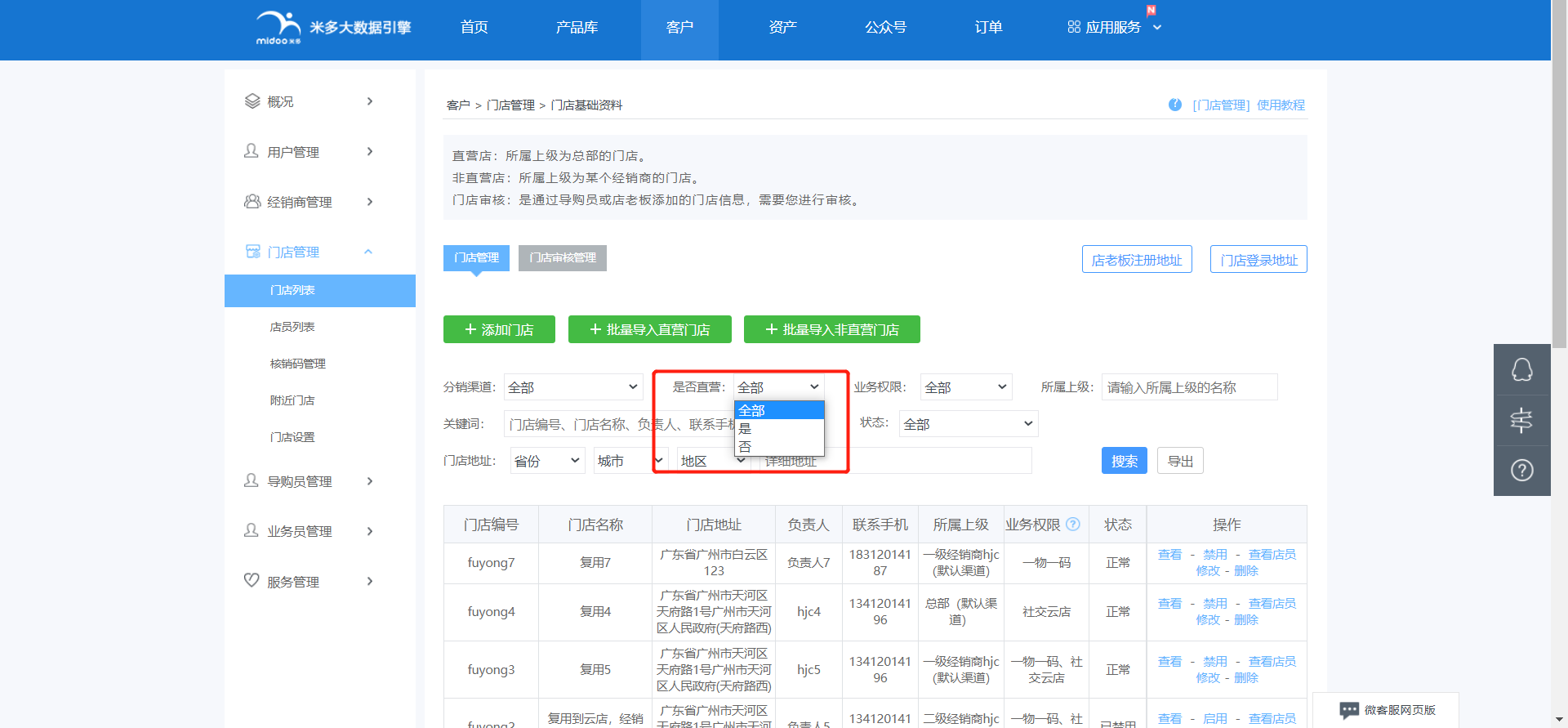
Task: Click the help icon next to 业务权限 column header
Action: (1073, 525)
